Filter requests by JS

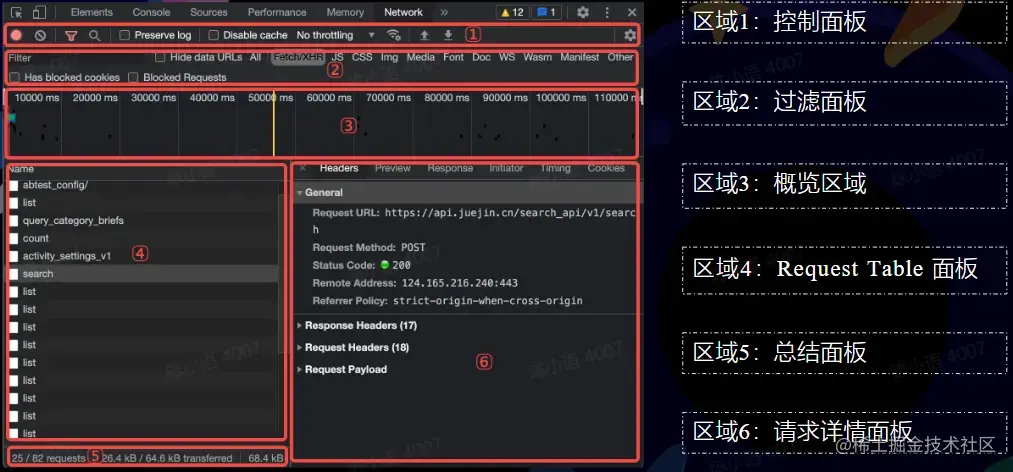pyautogui.click(x=338, y=57)
